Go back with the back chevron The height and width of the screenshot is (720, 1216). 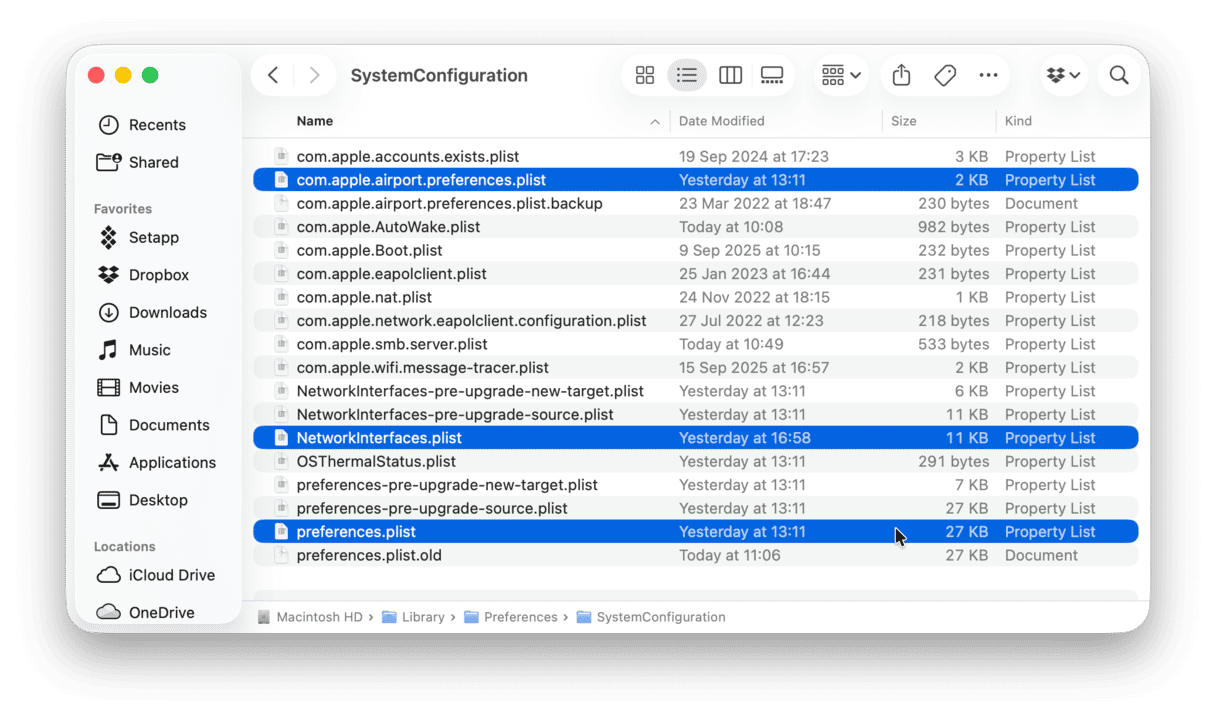273,75
